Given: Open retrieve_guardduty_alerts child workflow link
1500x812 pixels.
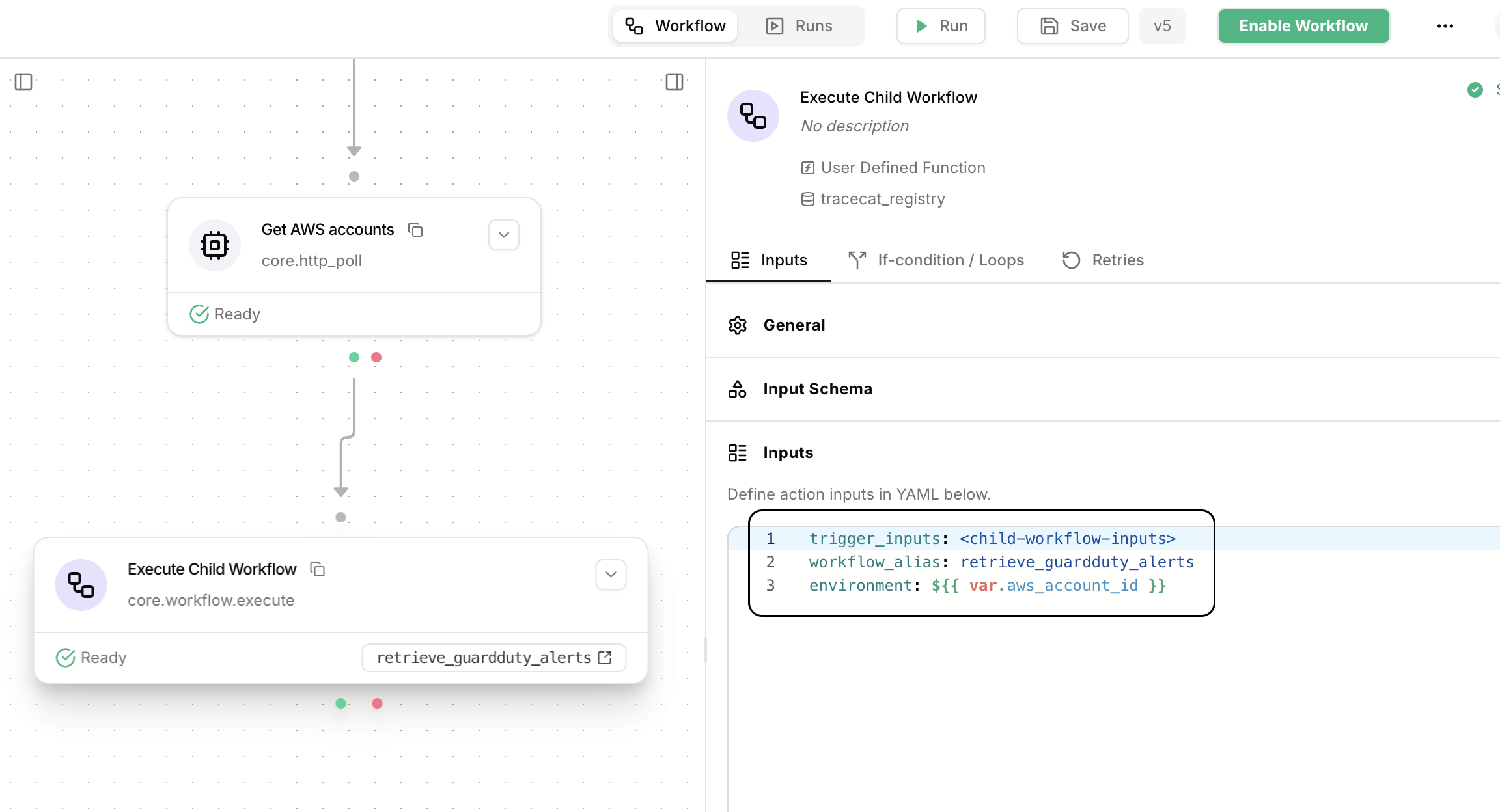Looking at the screenshot, I should [x=494, y=658].
